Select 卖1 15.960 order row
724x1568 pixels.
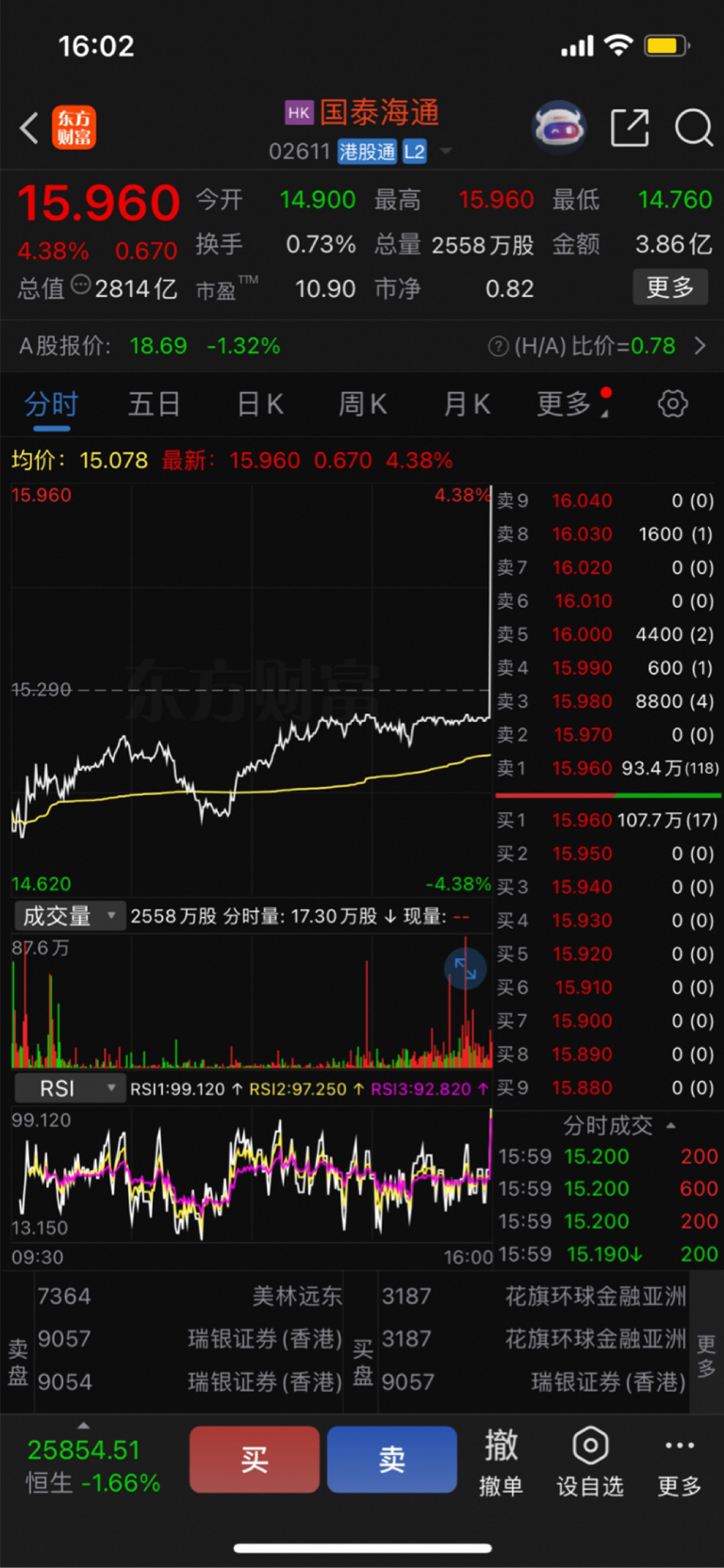(608, 768)
